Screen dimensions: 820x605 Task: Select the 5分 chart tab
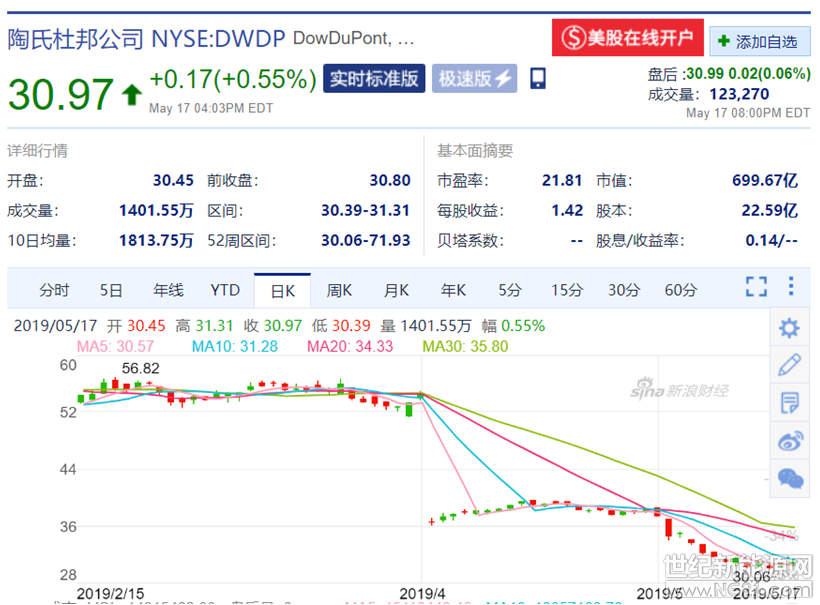point(510,290)
